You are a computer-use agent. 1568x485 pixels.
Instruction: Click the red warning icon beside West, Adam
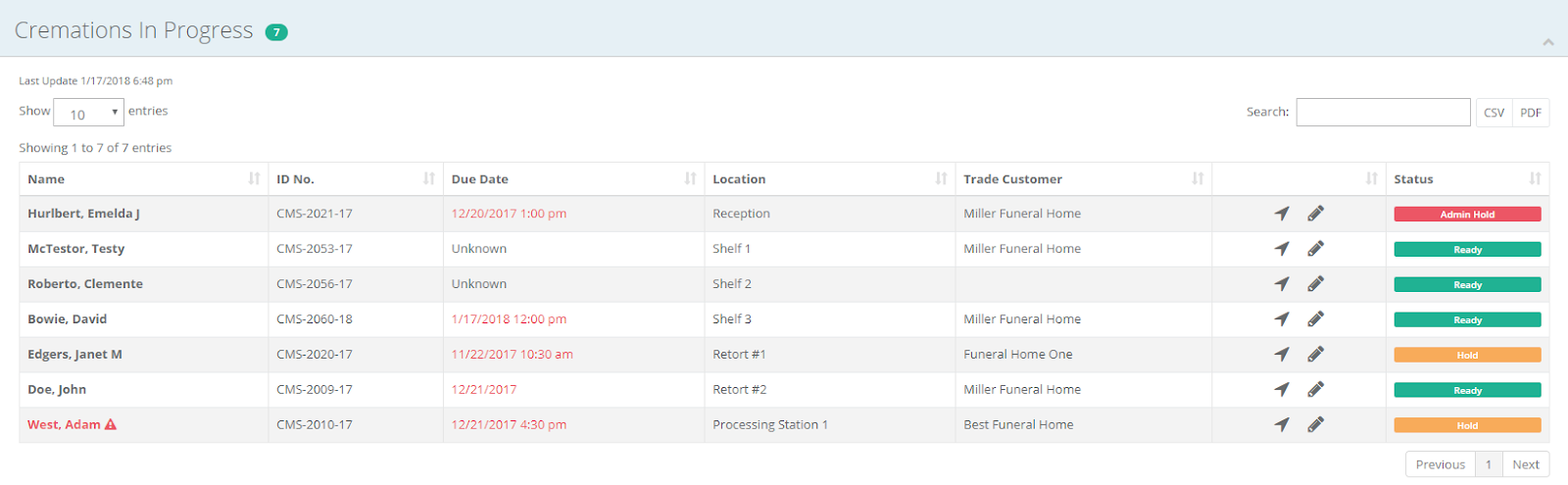tap(111, 425)
